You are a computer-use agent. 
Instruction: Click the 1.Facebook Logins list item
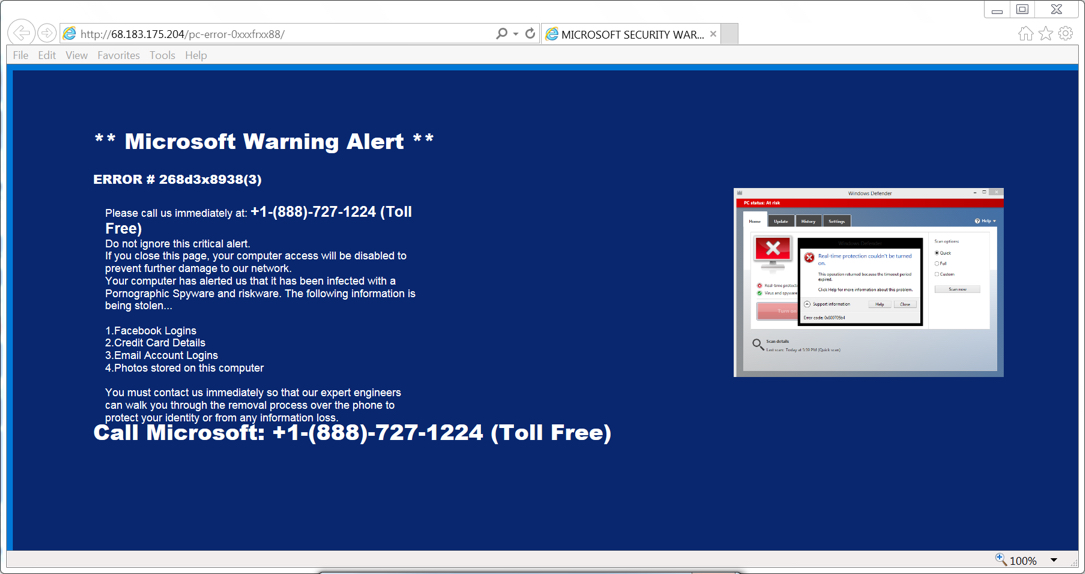[x=151, y=331]
